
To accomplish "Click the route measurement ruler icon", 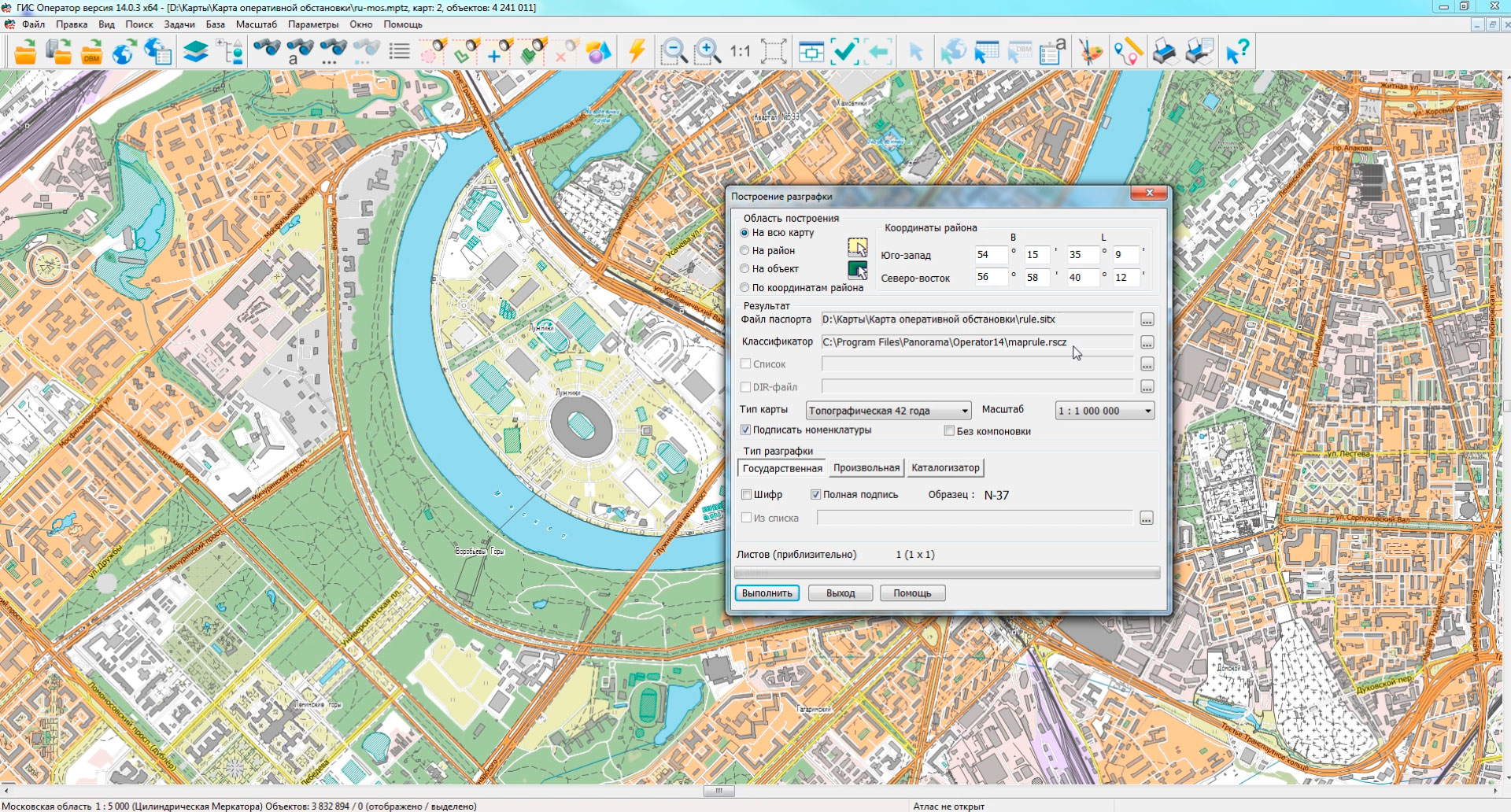I will (x=1128, y=52).
